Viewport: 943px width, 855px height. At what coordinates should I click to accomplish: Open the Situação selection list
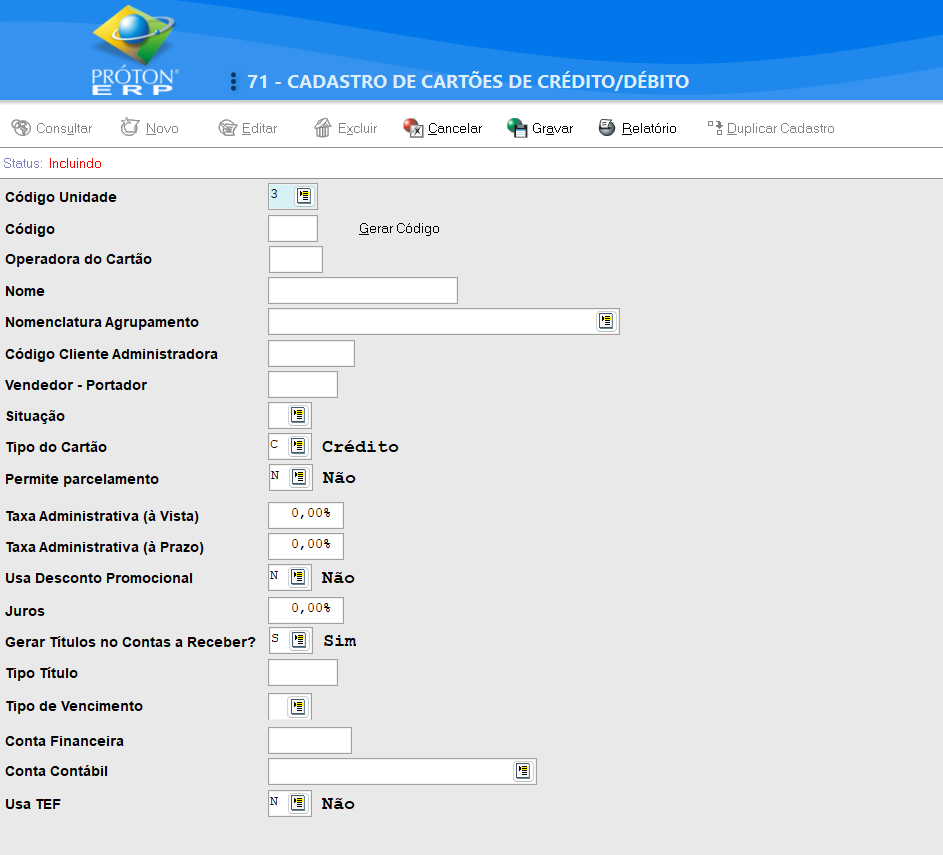298,415
